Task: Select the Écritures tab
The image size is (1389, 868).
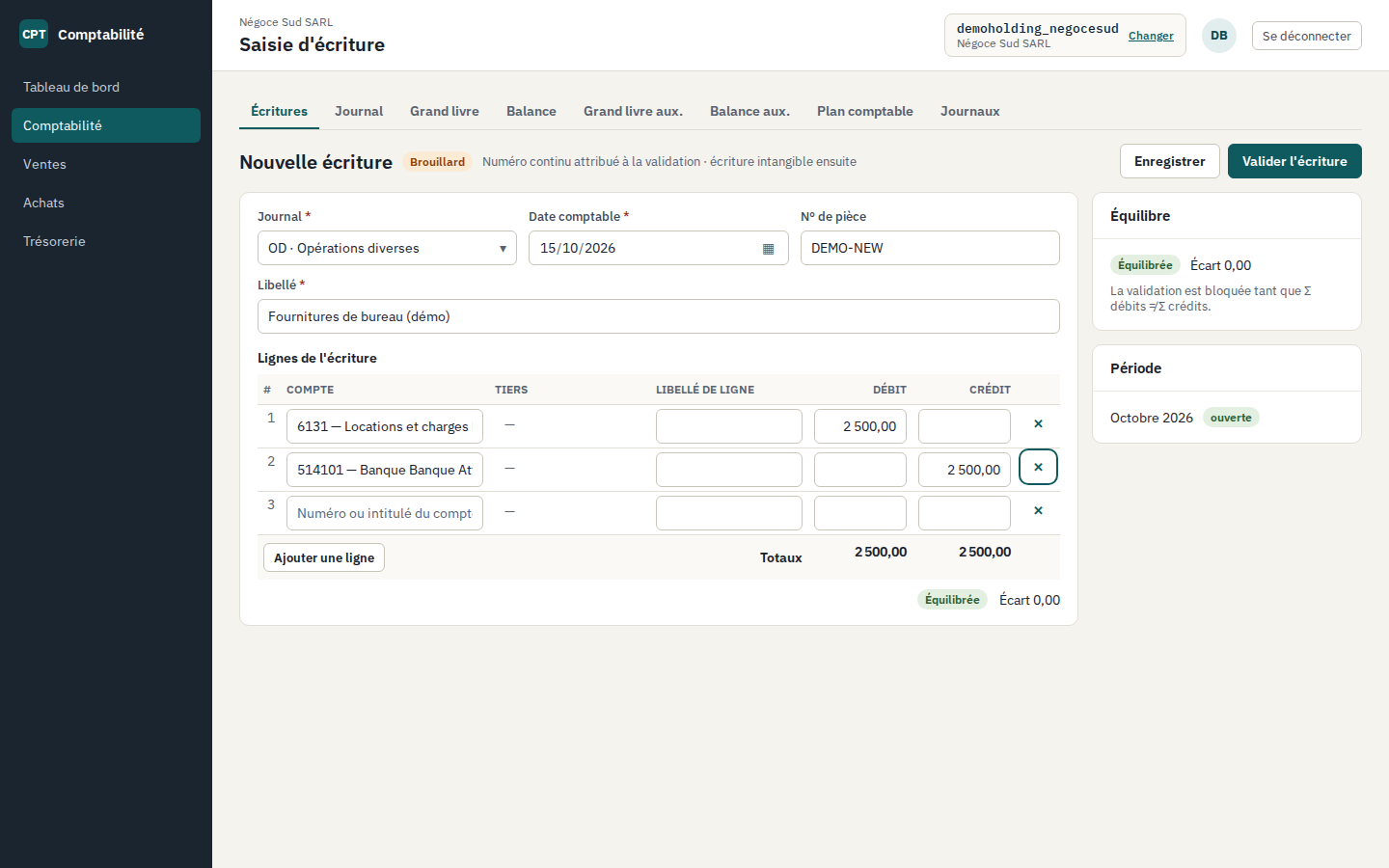Action: point(279,111)
